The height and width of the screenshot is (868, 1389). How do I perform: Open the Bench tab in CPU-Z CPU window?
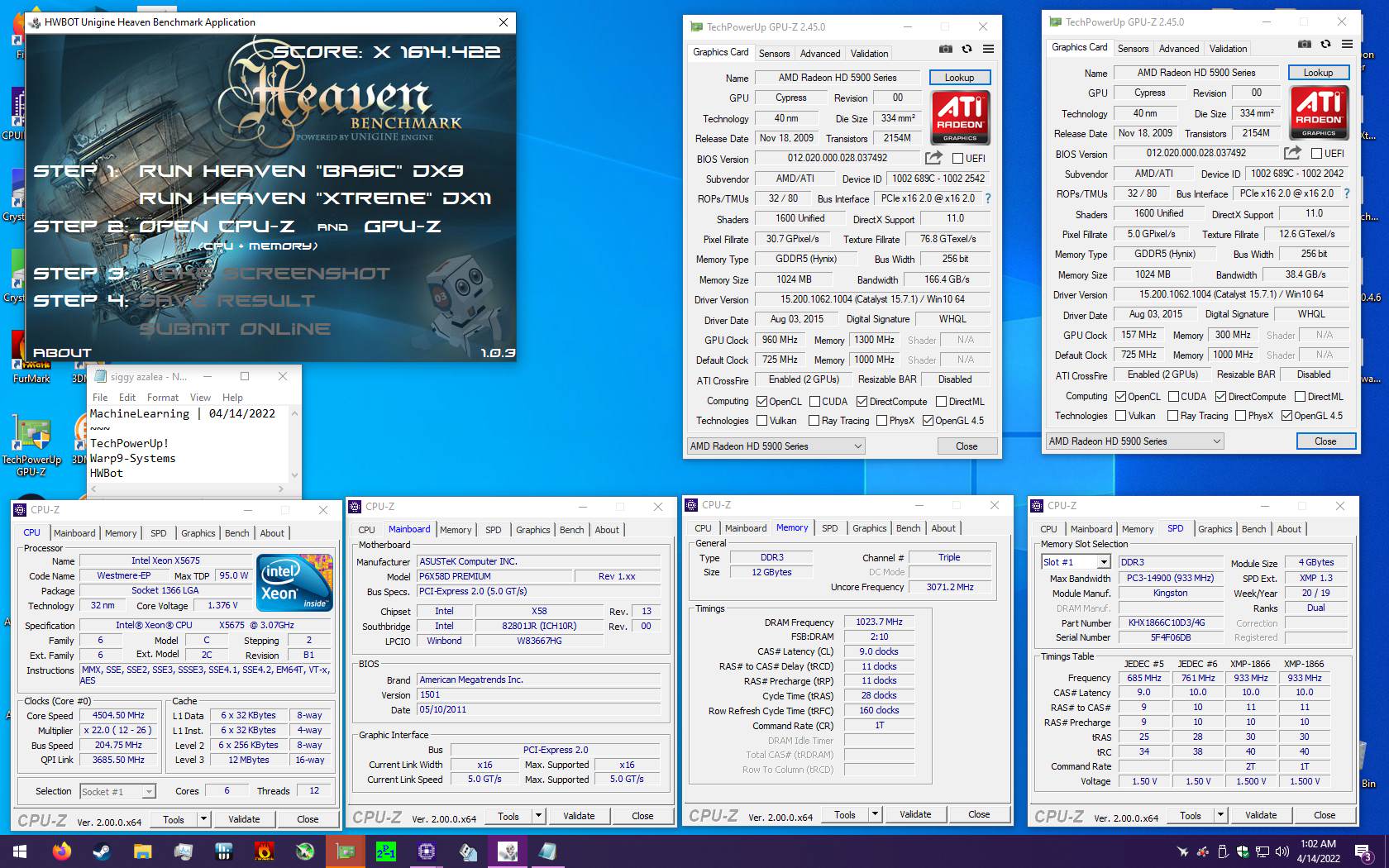coord(237,533)
